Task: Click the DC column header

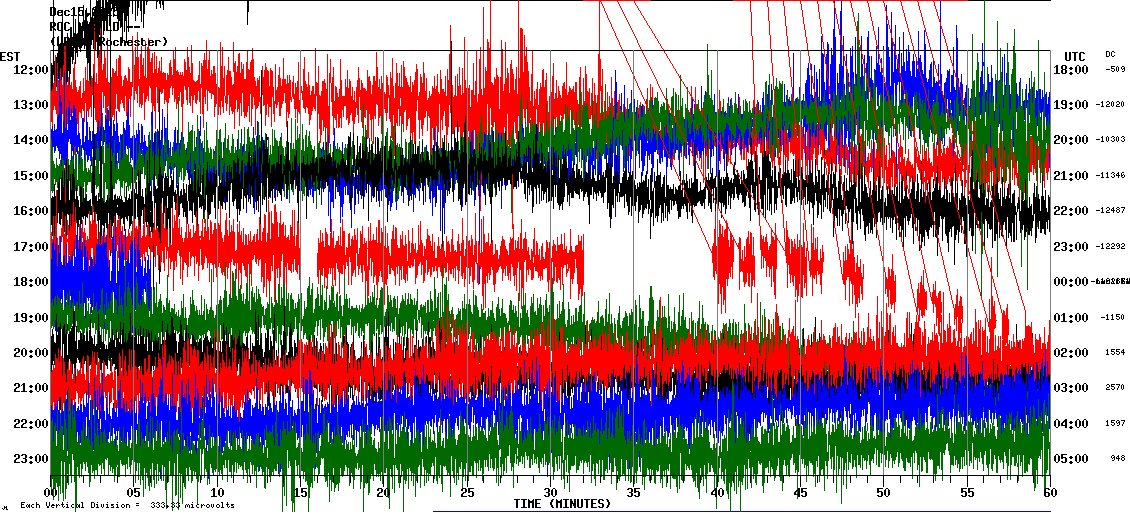Action: (x=1110, y=54)
